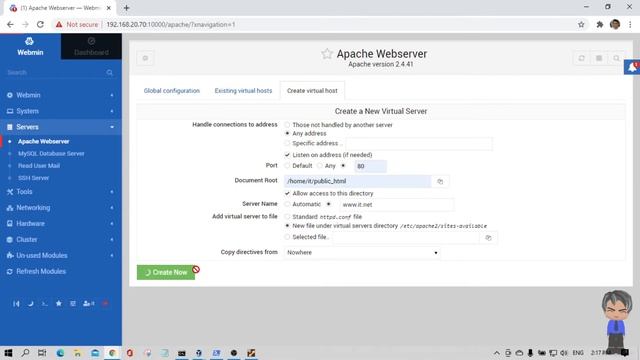Viewport: 640px width, 360px height.
Task: Switch to the Webmin tab in sidebar header
Action: point(30,47)
